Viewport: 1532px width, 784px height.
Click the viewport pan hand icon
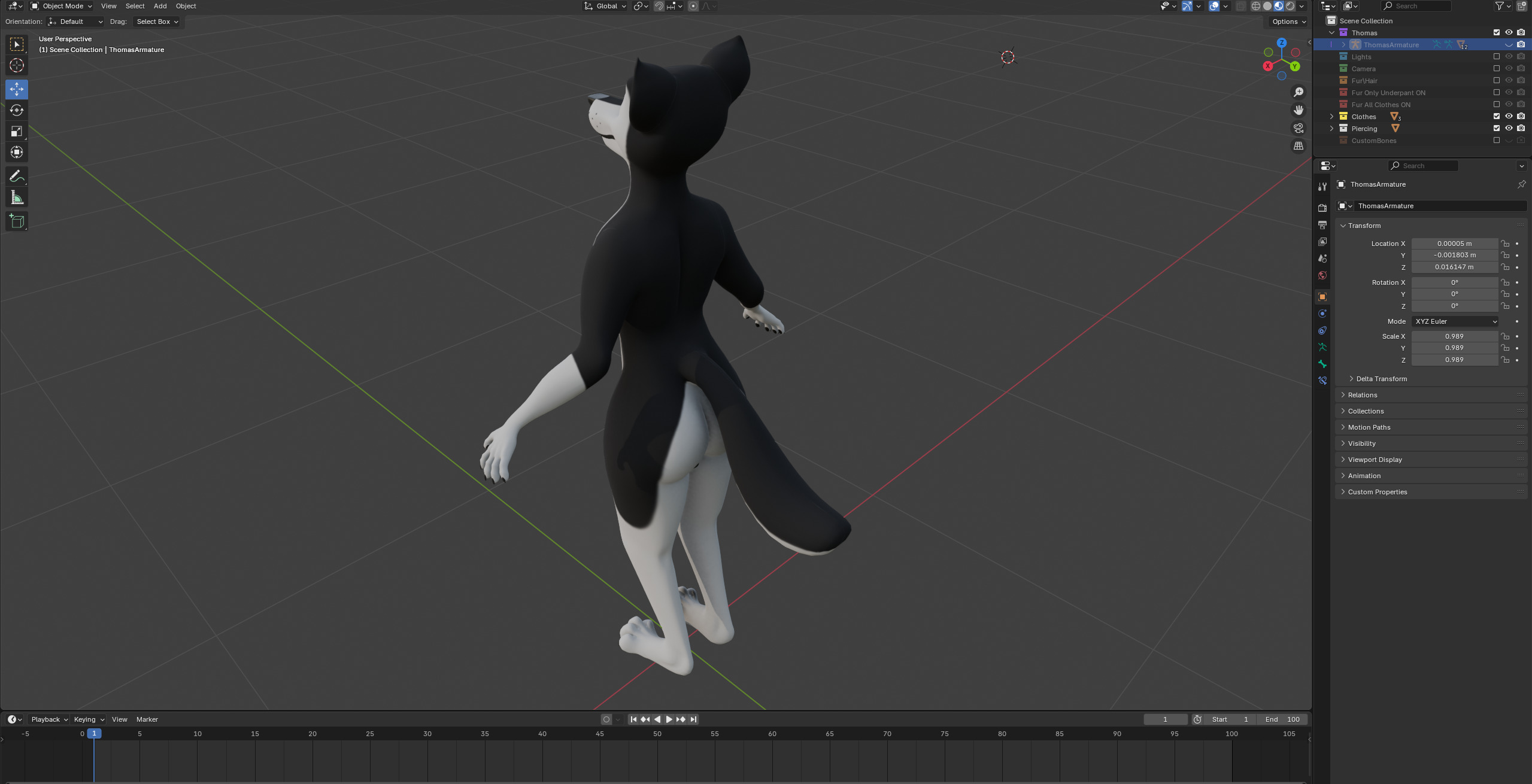click(x=1298, y=110)
